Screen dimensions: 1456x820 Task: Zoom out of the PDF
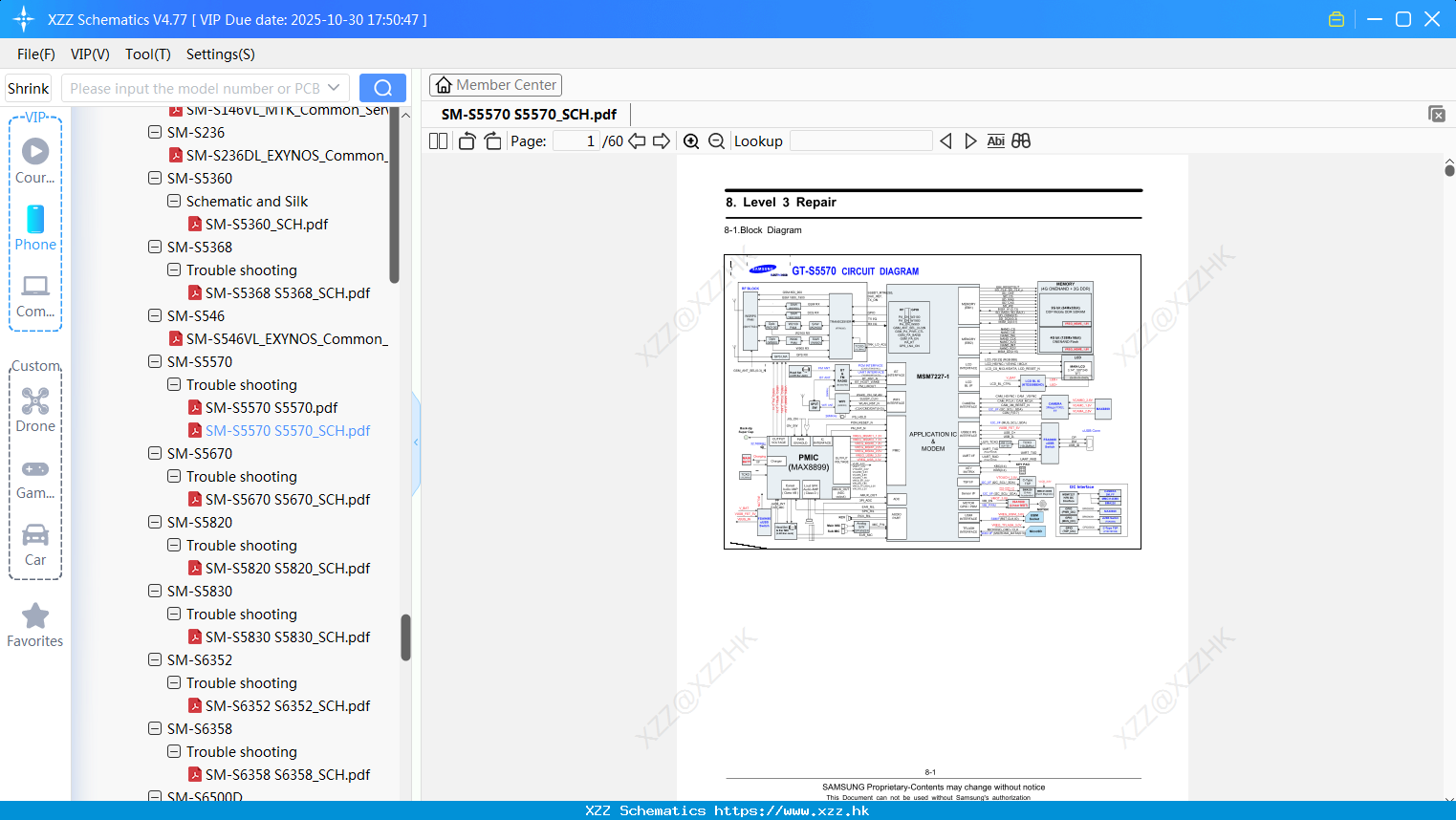tap(717, 141)
